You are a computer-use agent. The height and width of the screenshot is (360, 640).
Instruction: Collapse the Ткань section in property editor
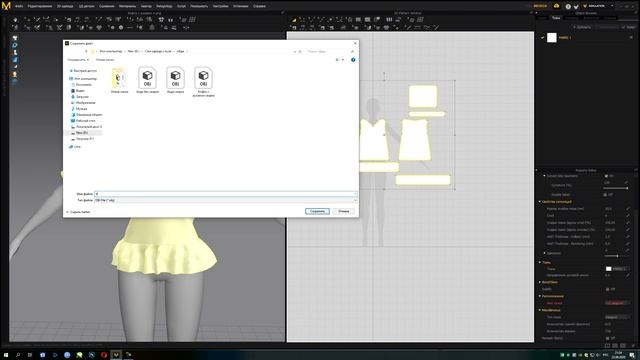coord(540,262)
